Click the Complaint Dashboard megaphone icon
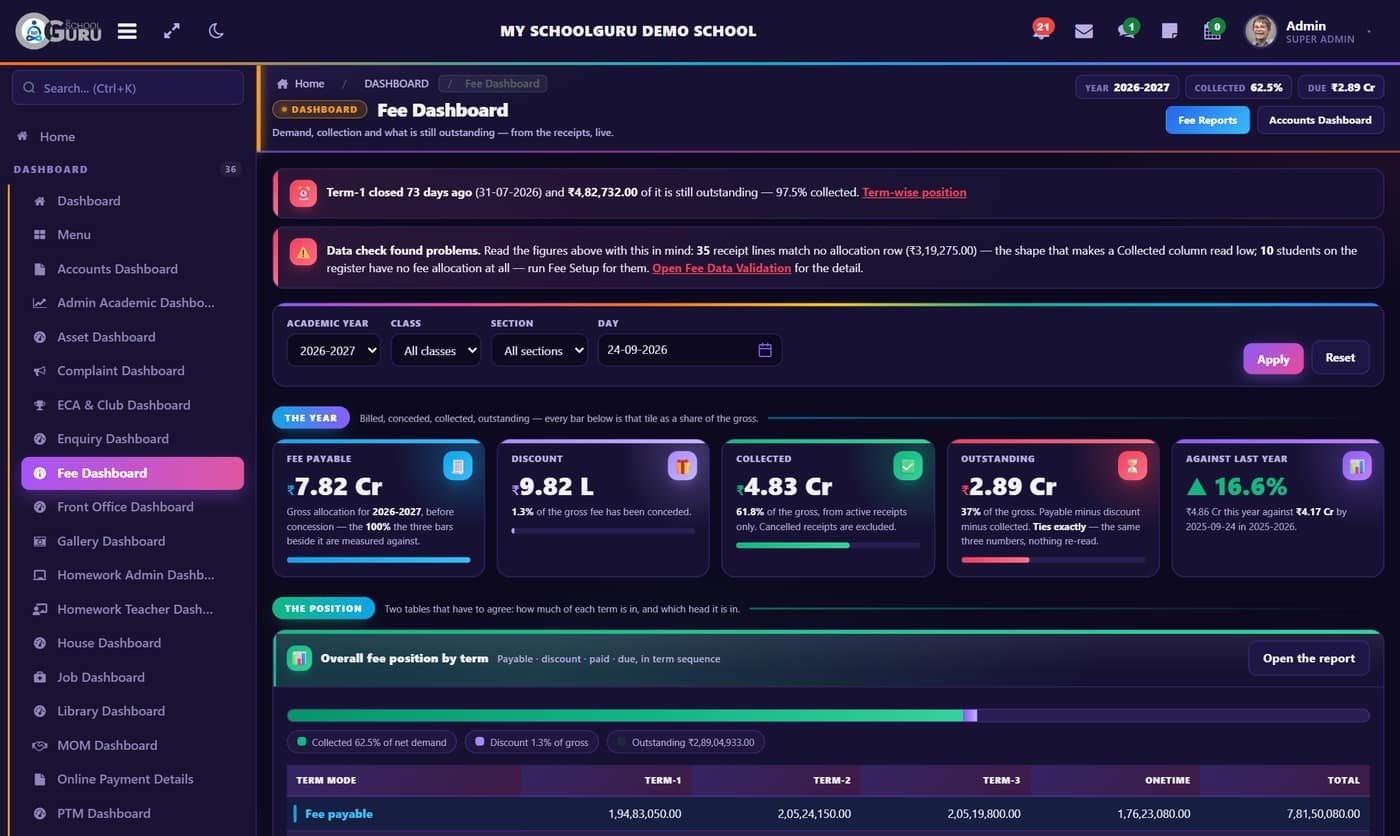Image resolution: width=1400 pixels, height=836 pixels. tap(40, 371)
